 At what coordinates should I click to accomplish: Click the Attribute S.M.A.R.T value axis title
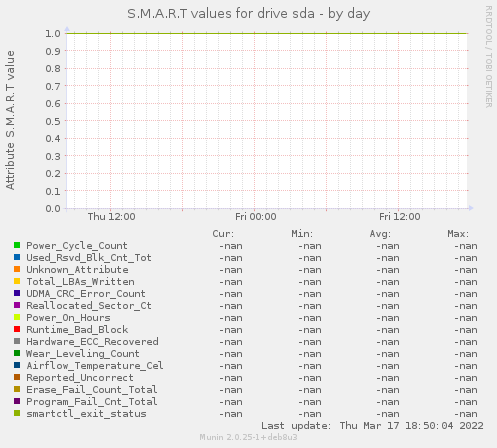click(x=10, y=120)
